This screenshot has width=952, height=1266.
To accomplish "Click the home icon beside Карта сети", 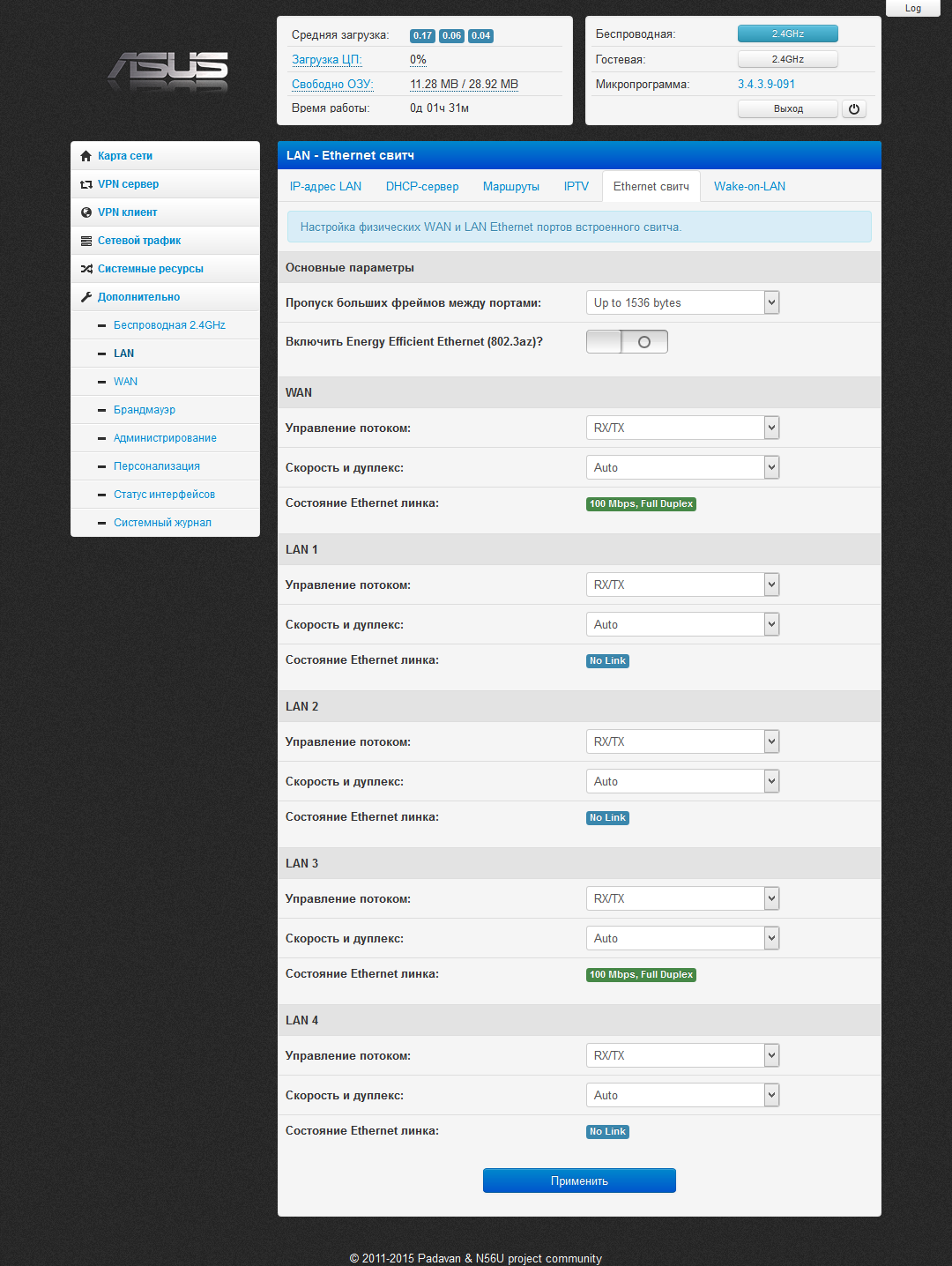I will click(86, 156).
